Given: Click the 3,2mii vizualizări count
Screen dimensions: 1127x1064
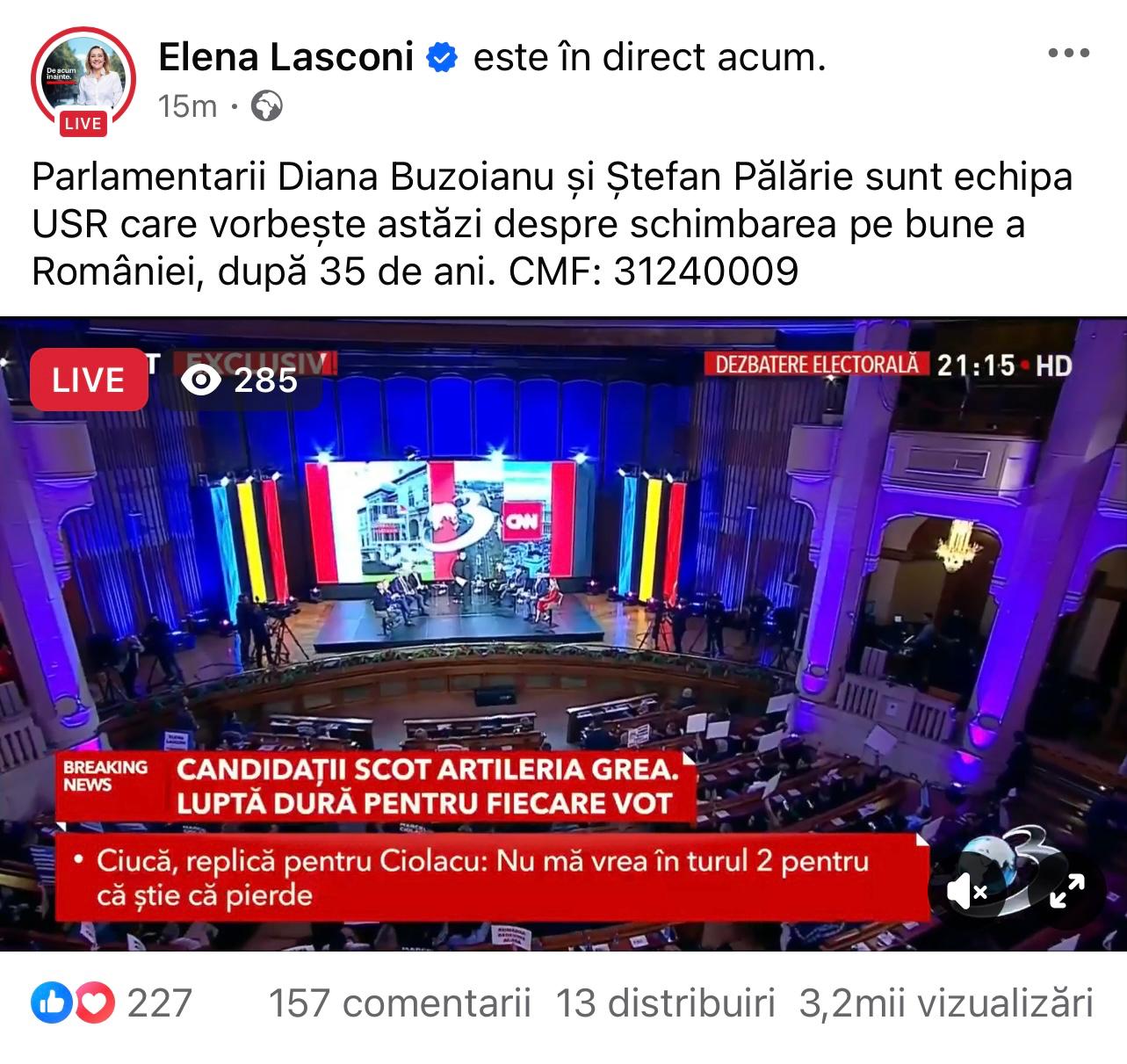Looking at the screenshot, I should pyautogui.click(x=946, y=1002).
